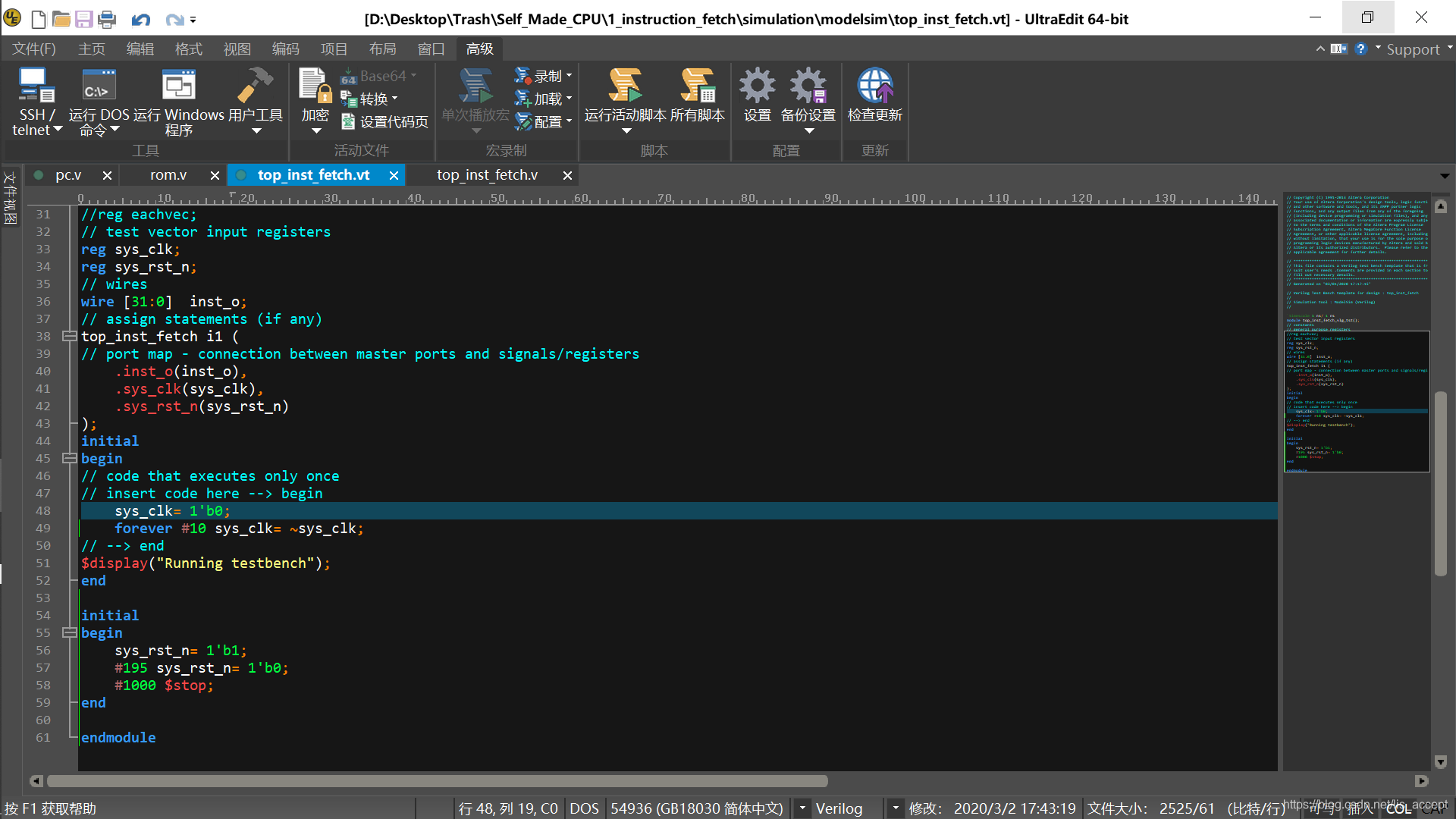
Task: Open the 编码 menu
Action: pos(285,49)
